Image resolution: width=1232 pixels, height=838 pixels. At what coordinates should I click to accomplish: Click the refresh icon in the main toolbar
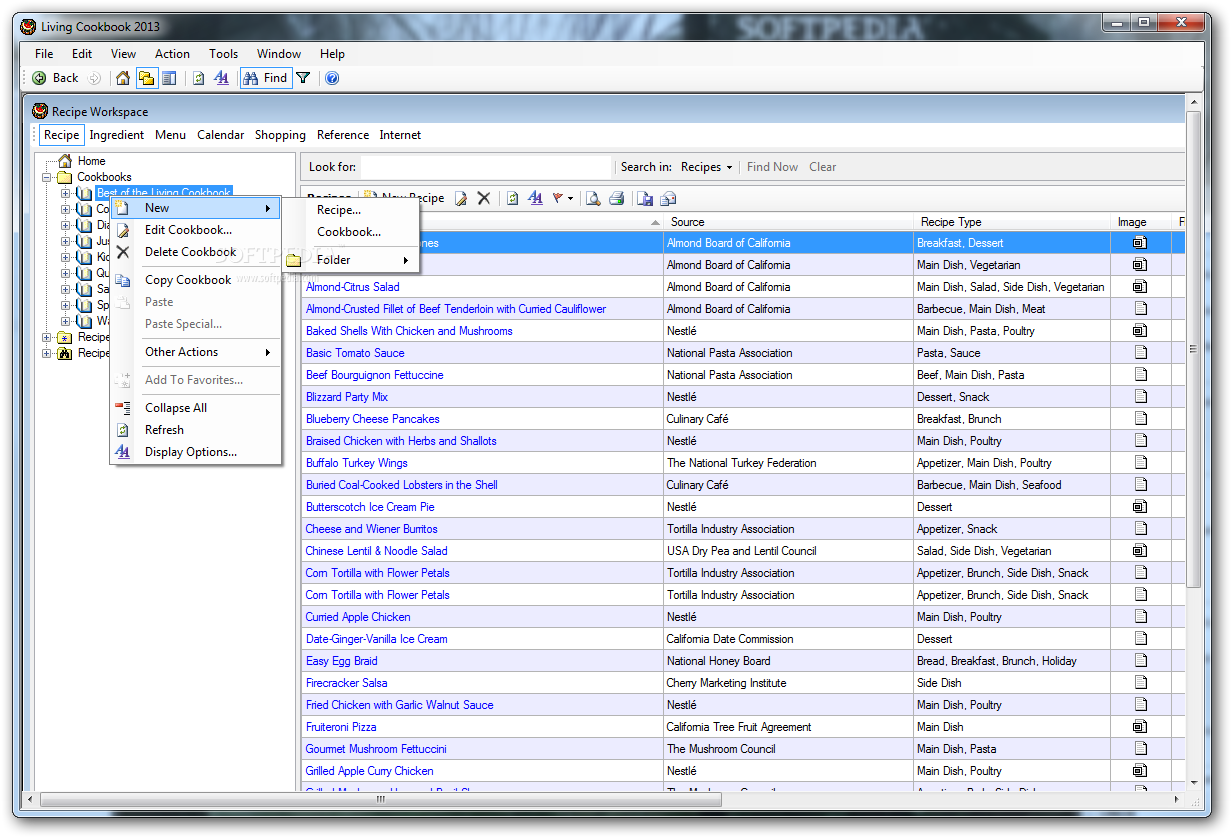[x=199, y=78]
